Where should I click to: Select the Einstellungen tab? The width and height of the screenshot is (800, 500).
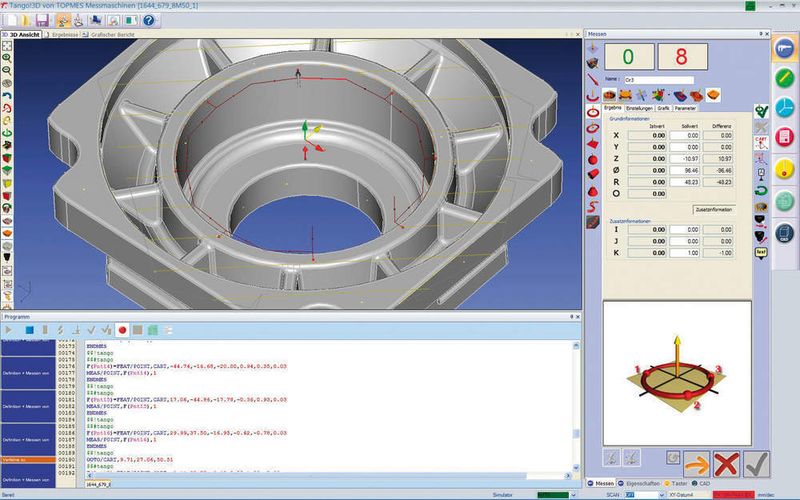point(639,108)
